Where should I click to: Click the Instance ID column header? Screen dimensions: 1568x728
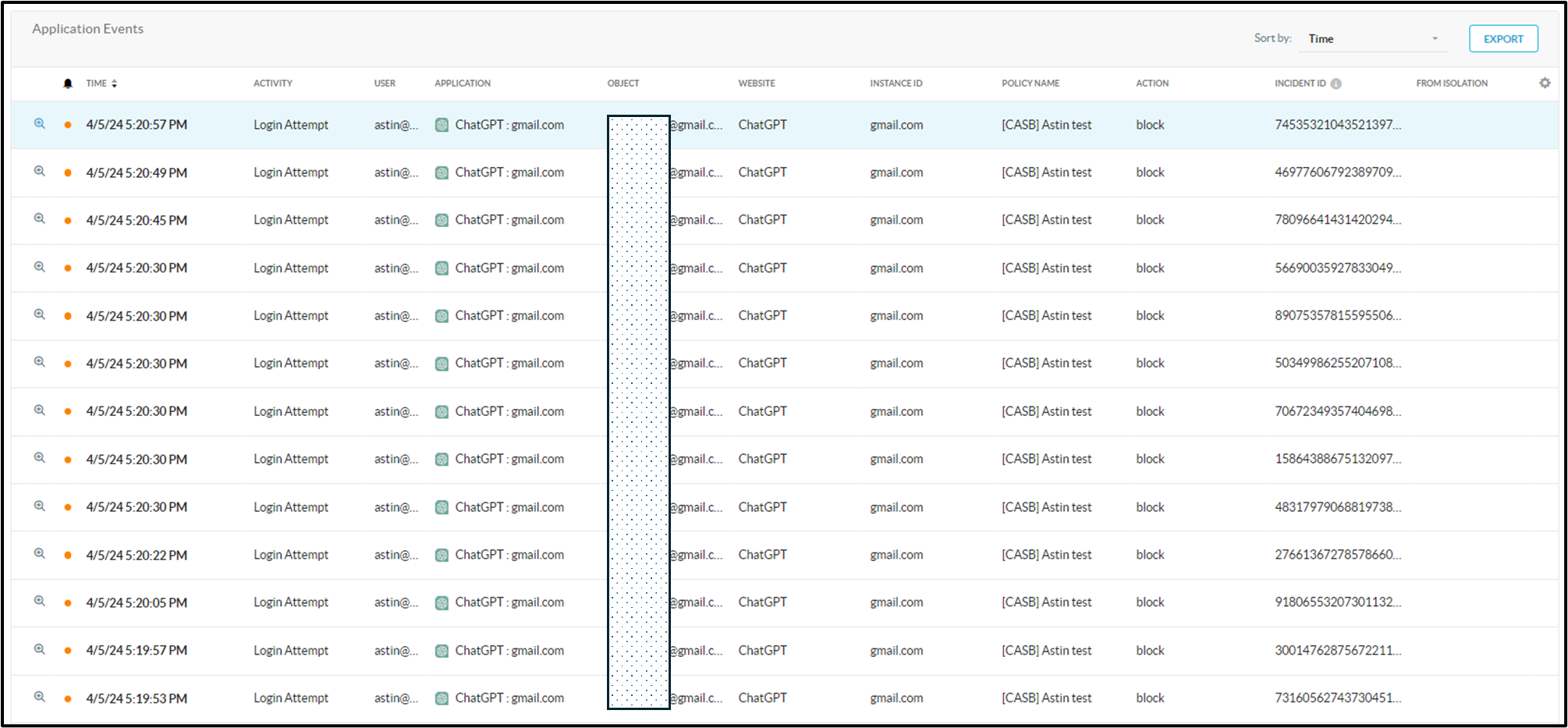(x=896, y=83)
